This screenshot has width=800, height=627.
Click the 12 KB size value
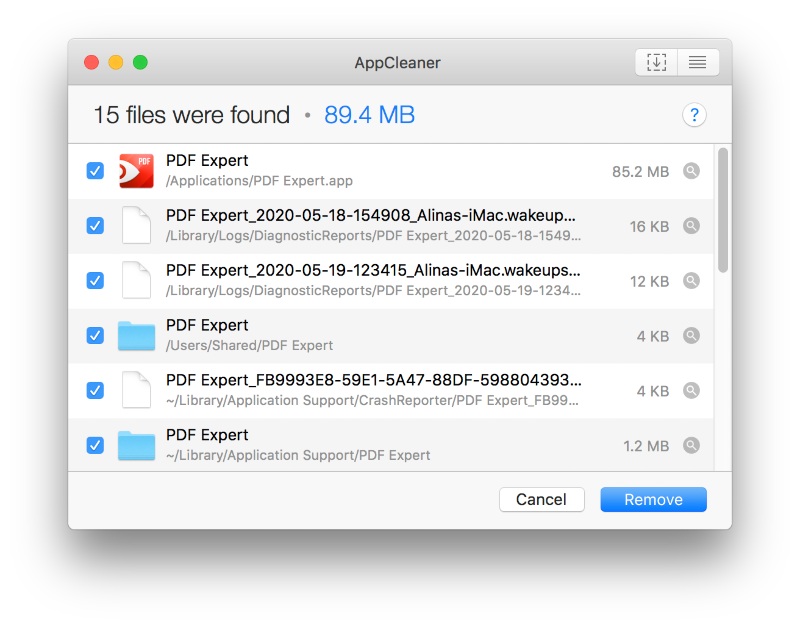click(x=649, y=282)
